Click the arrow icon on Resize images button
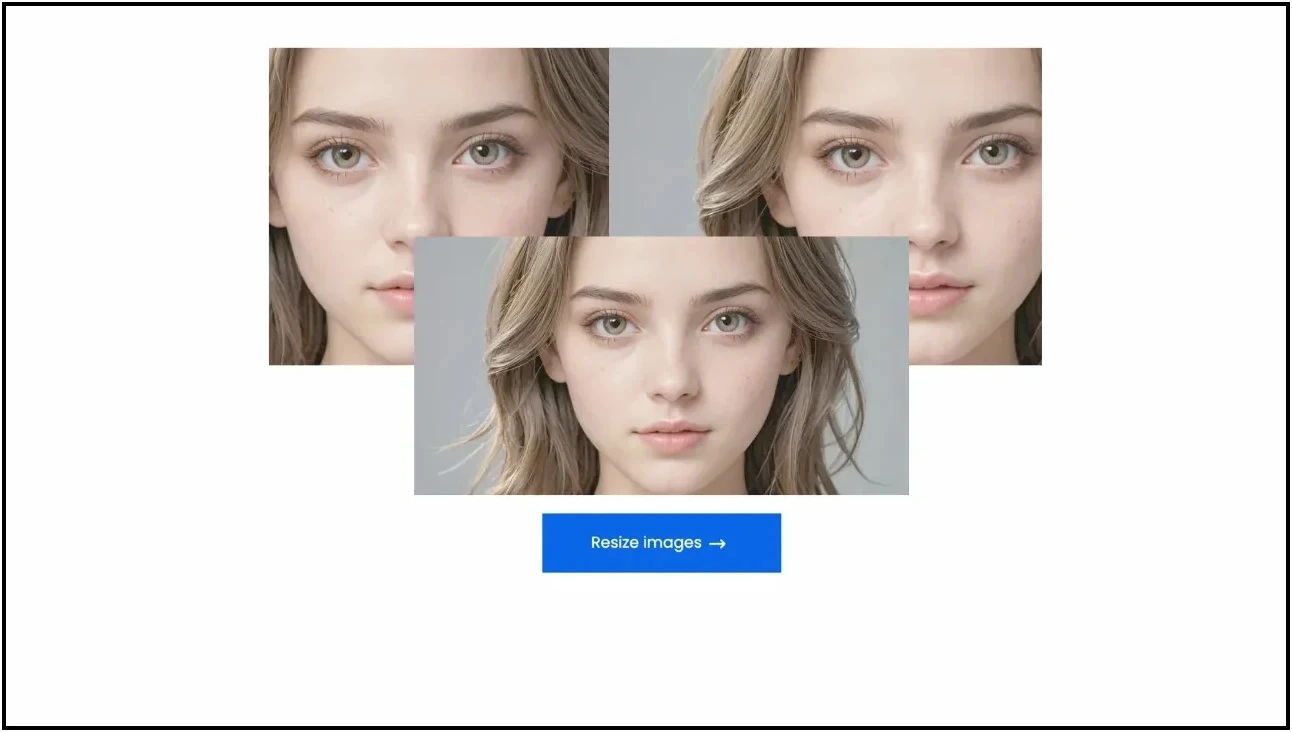This screenshot has height=732, width=1292. pos(717,544)
